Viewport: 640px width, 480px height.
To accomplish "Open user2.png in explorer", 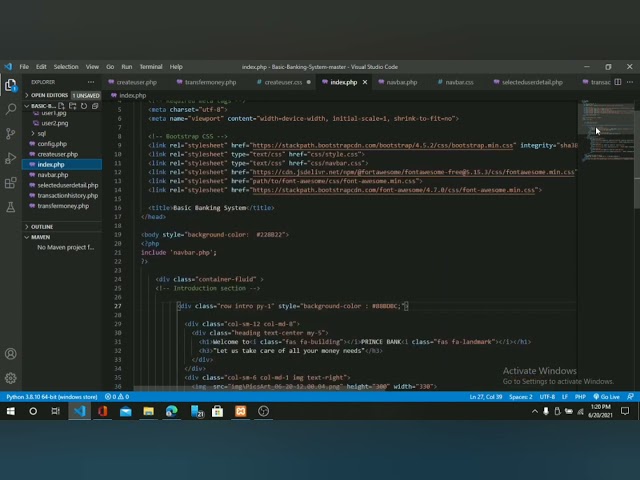I will point(55,123).
